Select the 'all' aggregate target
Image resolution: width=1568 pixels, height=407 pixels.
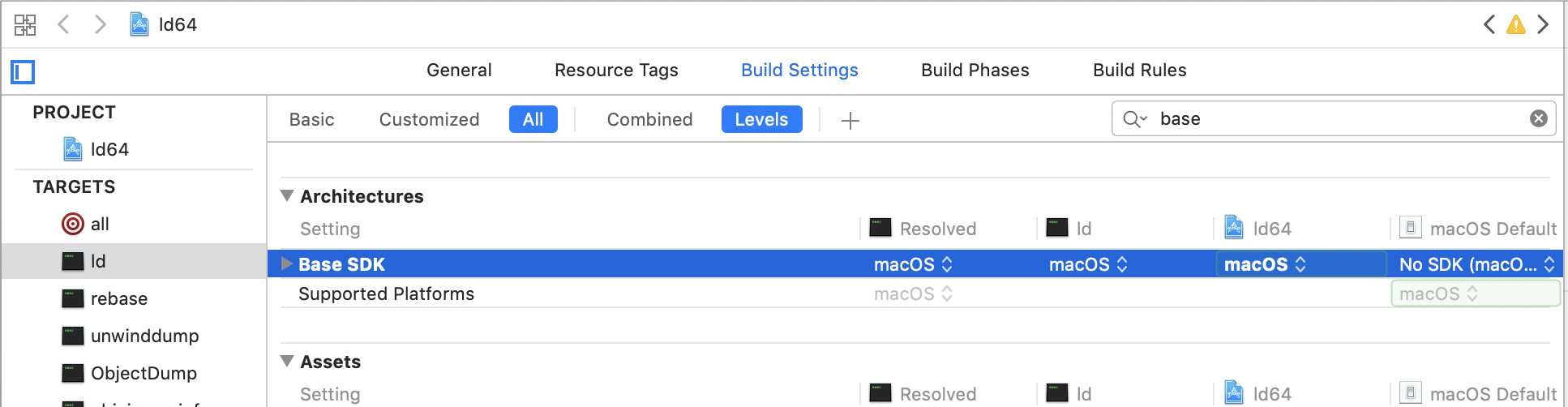tap(99, 224)
